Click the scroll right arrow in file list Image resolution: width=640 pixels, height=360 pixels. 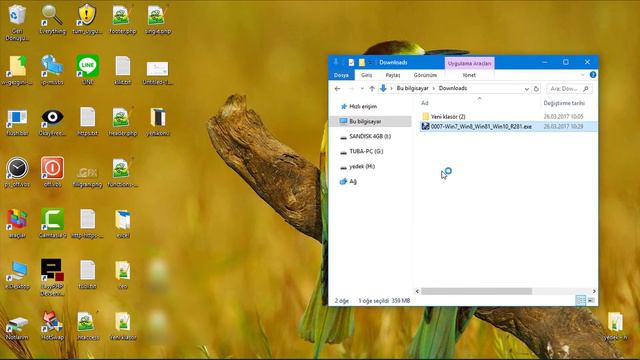click(x=594, y=291)
